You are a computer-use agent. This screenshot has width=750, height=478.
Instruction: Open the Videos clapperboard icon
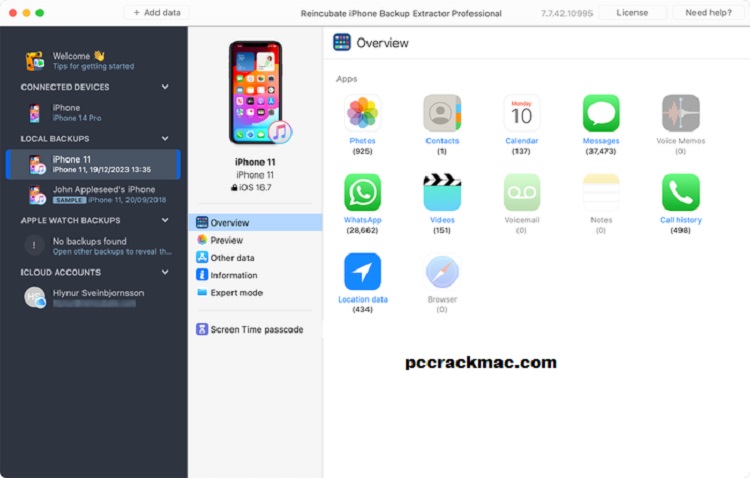(x=442, y=192)
